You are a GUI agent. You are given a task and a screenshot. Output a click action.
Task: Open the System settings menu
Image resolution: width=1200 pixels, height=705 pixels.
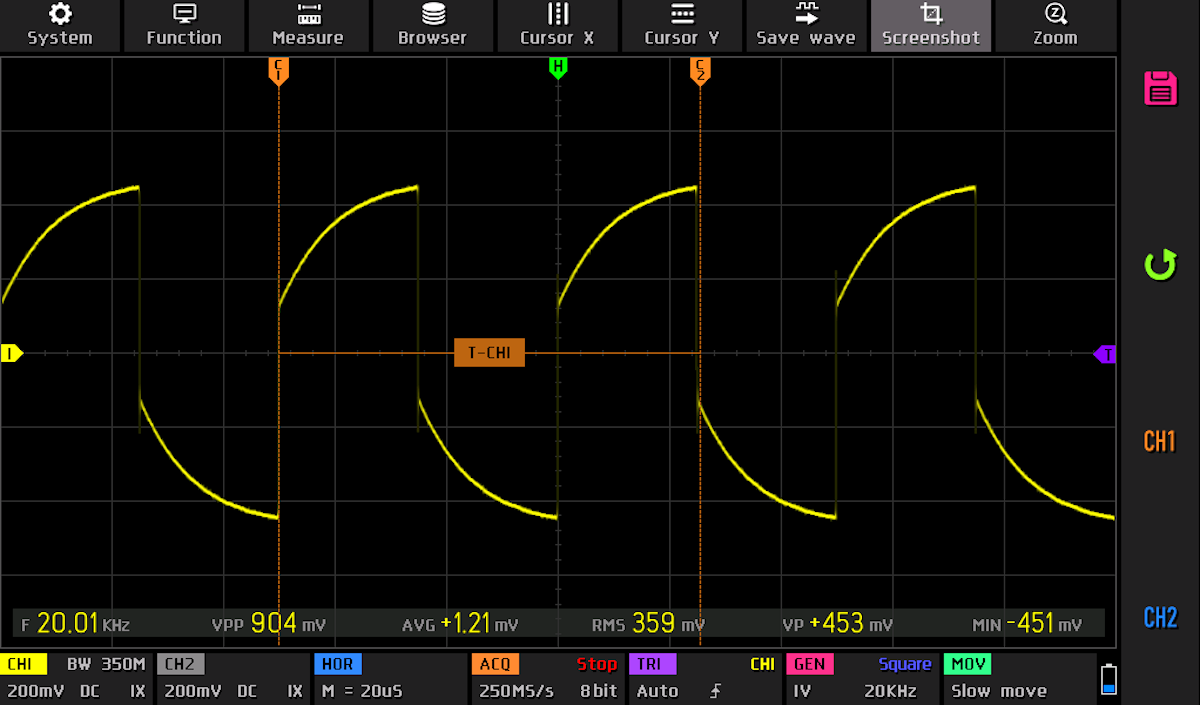click(60, 25)
